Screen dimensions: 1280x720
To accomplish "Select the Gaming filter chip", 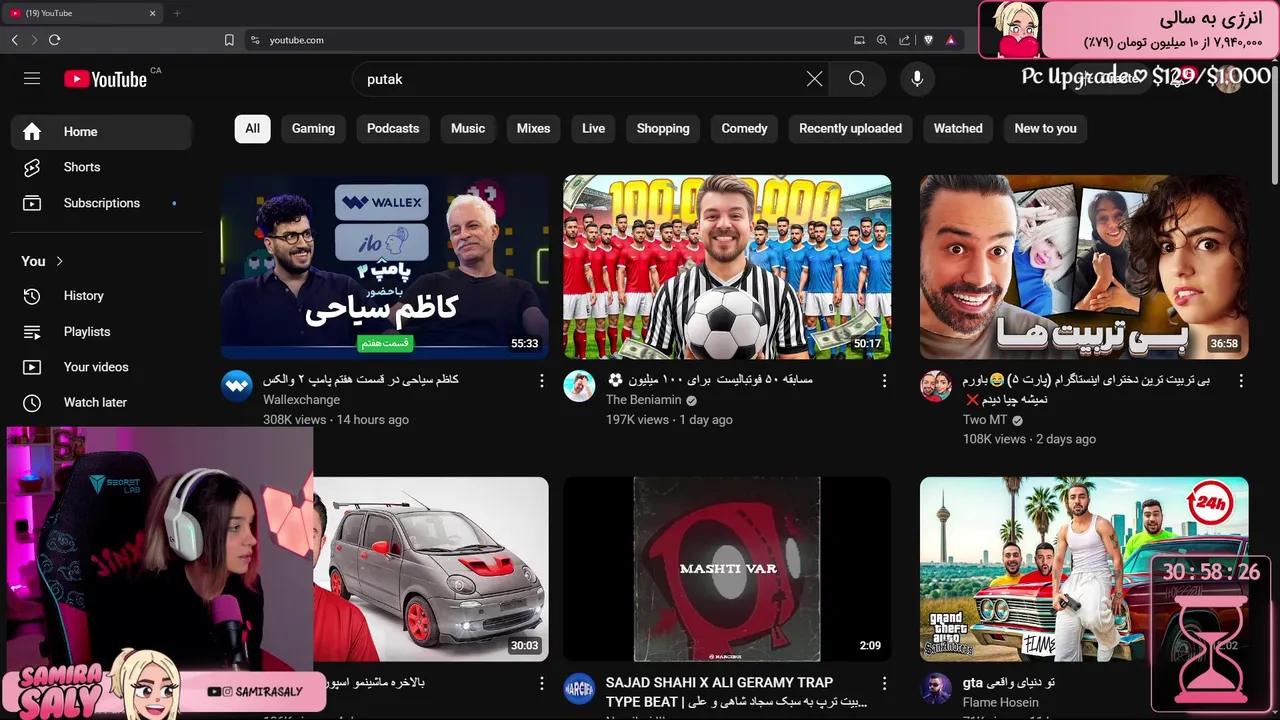I will 313,128.
